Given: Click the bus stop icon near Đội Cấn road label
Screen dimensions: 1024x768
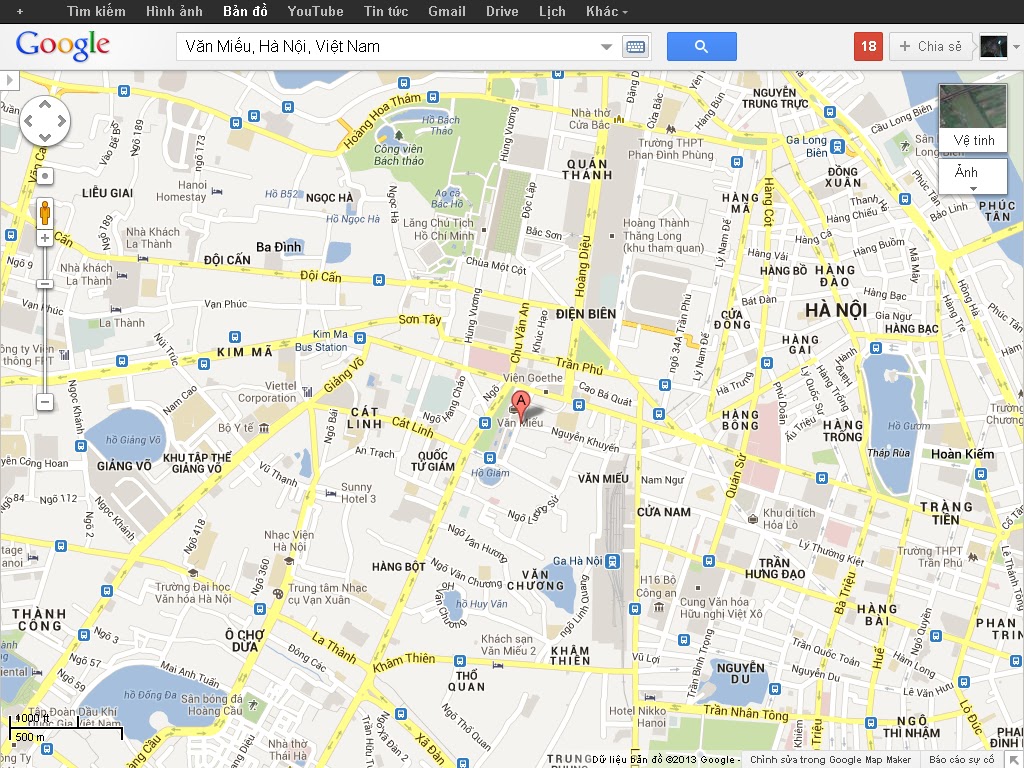Looking at the screenshot, I should 378,280.
